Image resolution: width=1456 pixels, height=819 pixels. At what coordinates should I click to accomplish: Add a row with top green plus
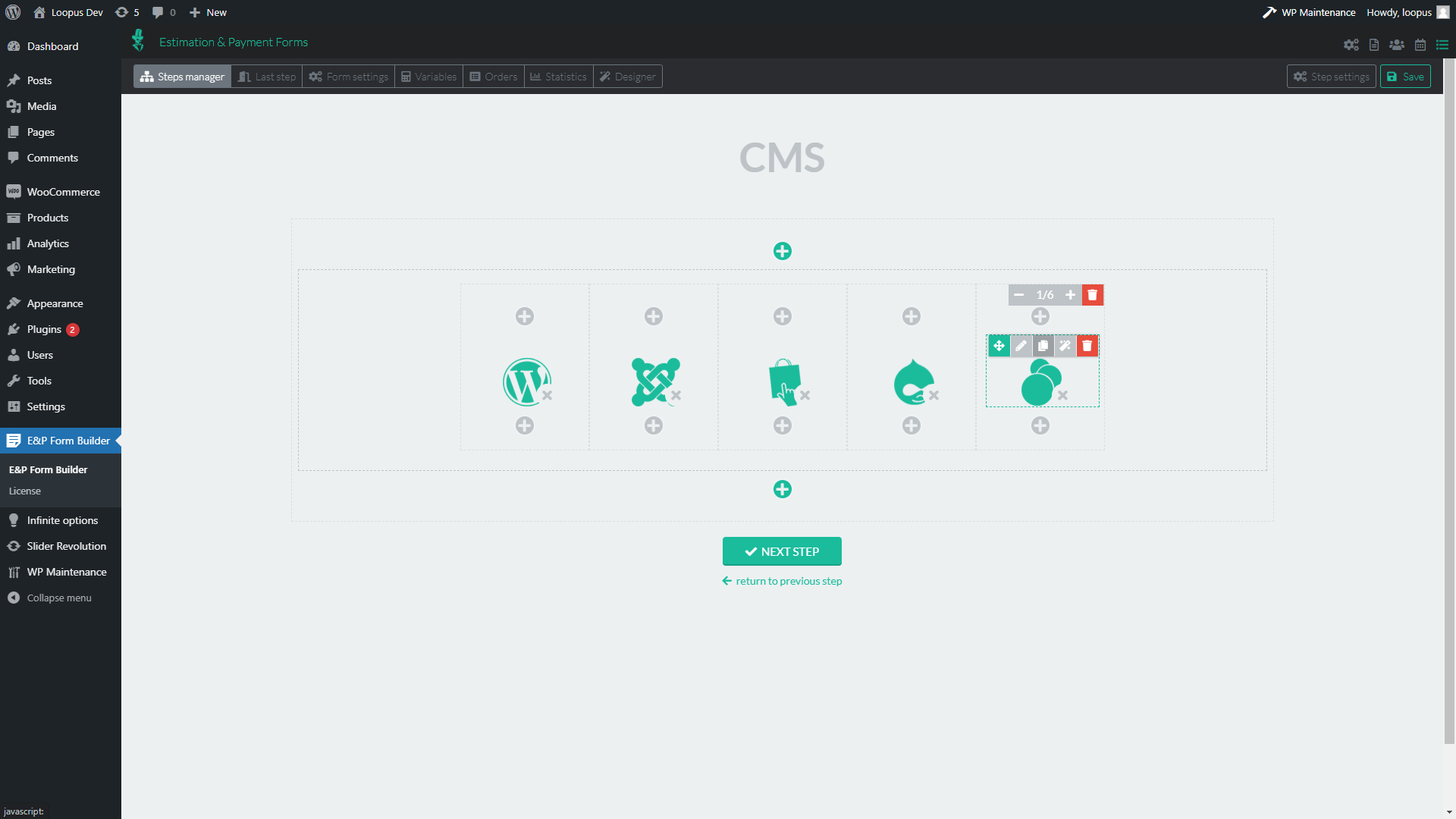click(782, 251)
